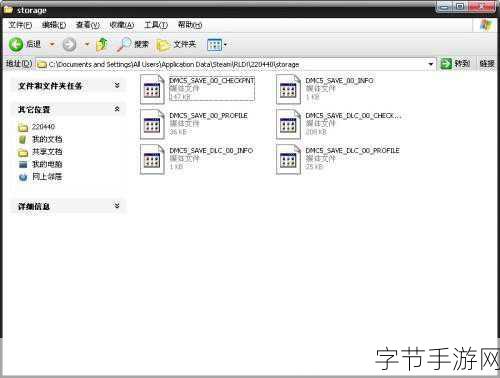The image size is (500, 378).
Task: Collapse the Other Places panel
Action: point(117,109)
